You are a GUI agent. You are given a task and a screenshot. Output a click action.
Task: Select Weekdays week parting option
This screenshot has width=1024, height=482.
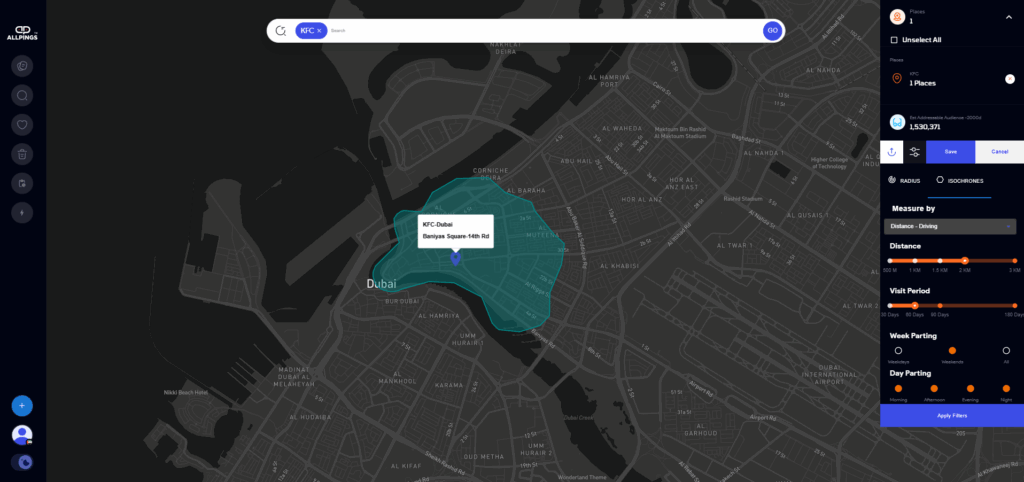898,351
